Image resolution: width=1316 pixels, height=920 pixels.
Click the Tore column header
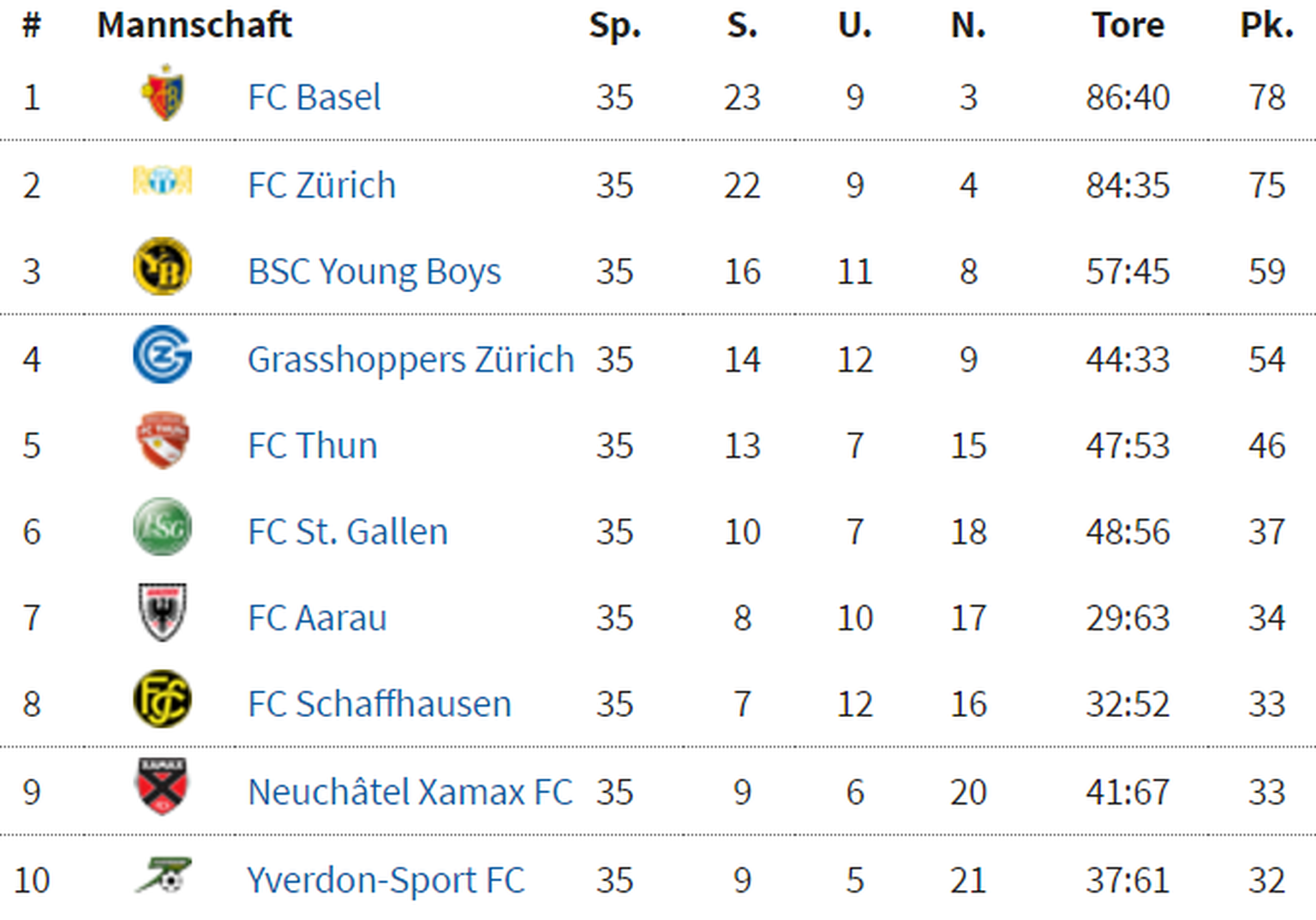coord(1128,25)
